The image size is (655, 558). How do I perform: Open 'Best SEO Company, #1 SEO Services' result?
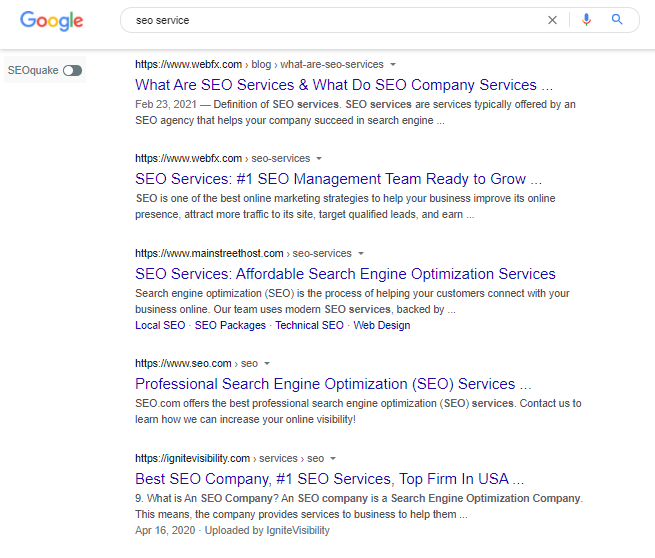coord(329,479)
